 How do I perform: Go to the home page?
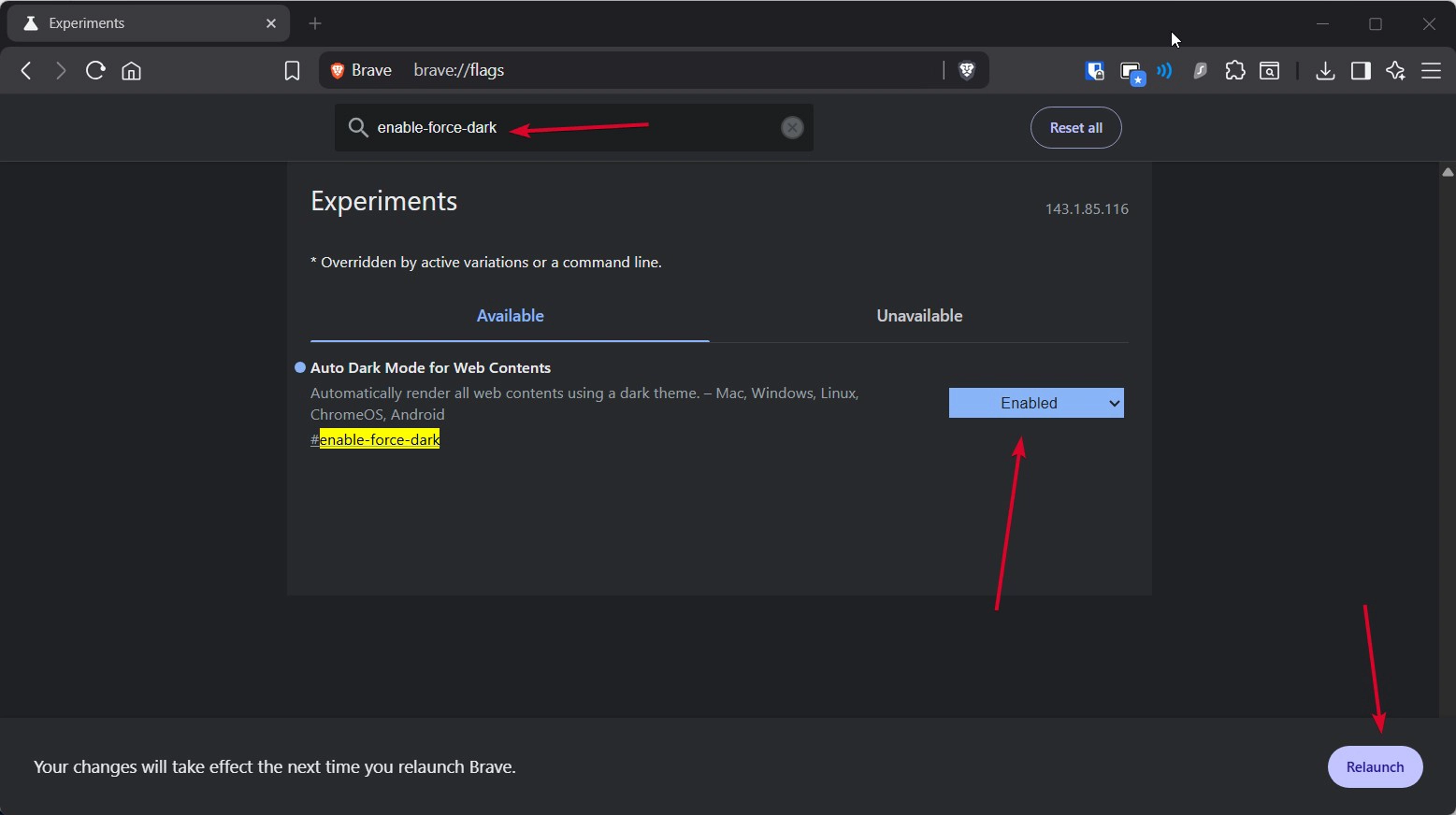[132, 71]
